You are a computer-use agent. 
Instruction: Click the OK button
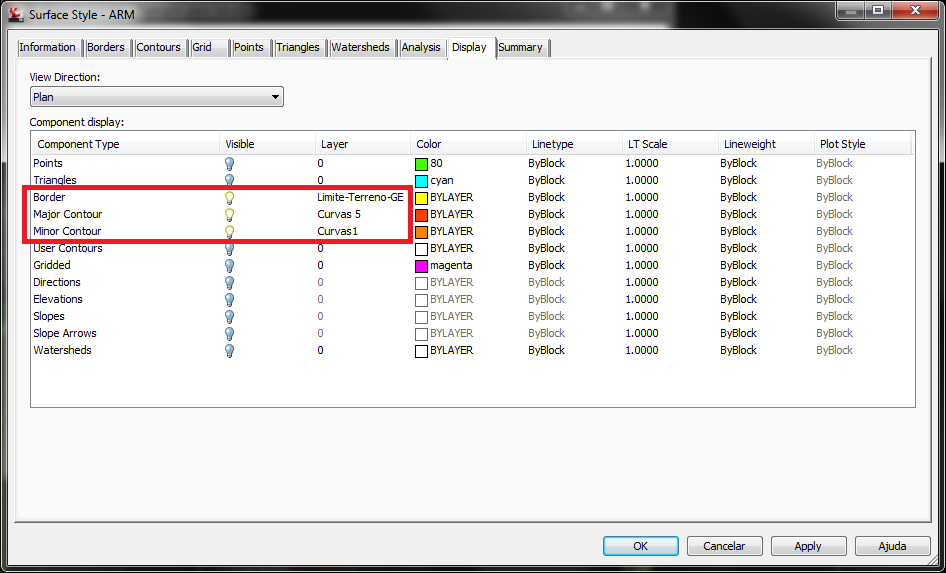tap(641, 546)
